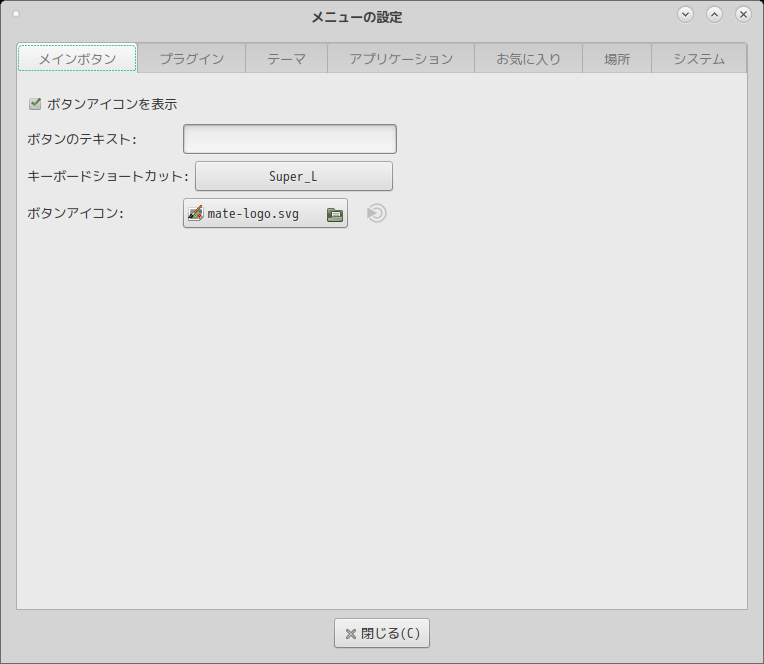This screenshot has height=664, width=764.
Task: Open the テーマ tab
Action: point(286,58)
